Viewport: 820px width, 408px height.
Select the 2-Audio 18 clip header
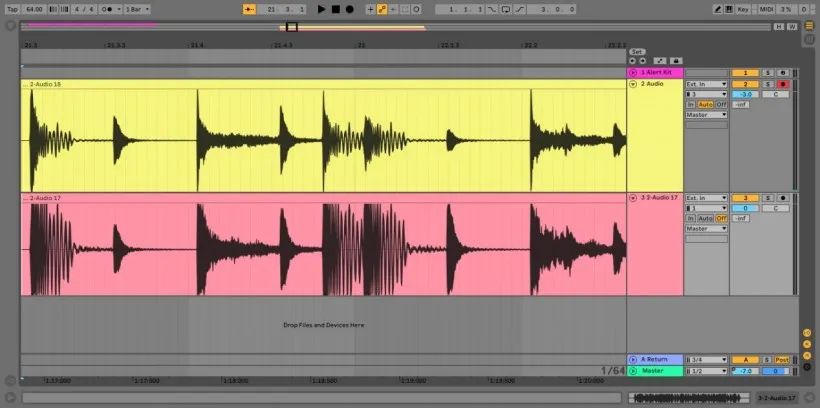323,84
